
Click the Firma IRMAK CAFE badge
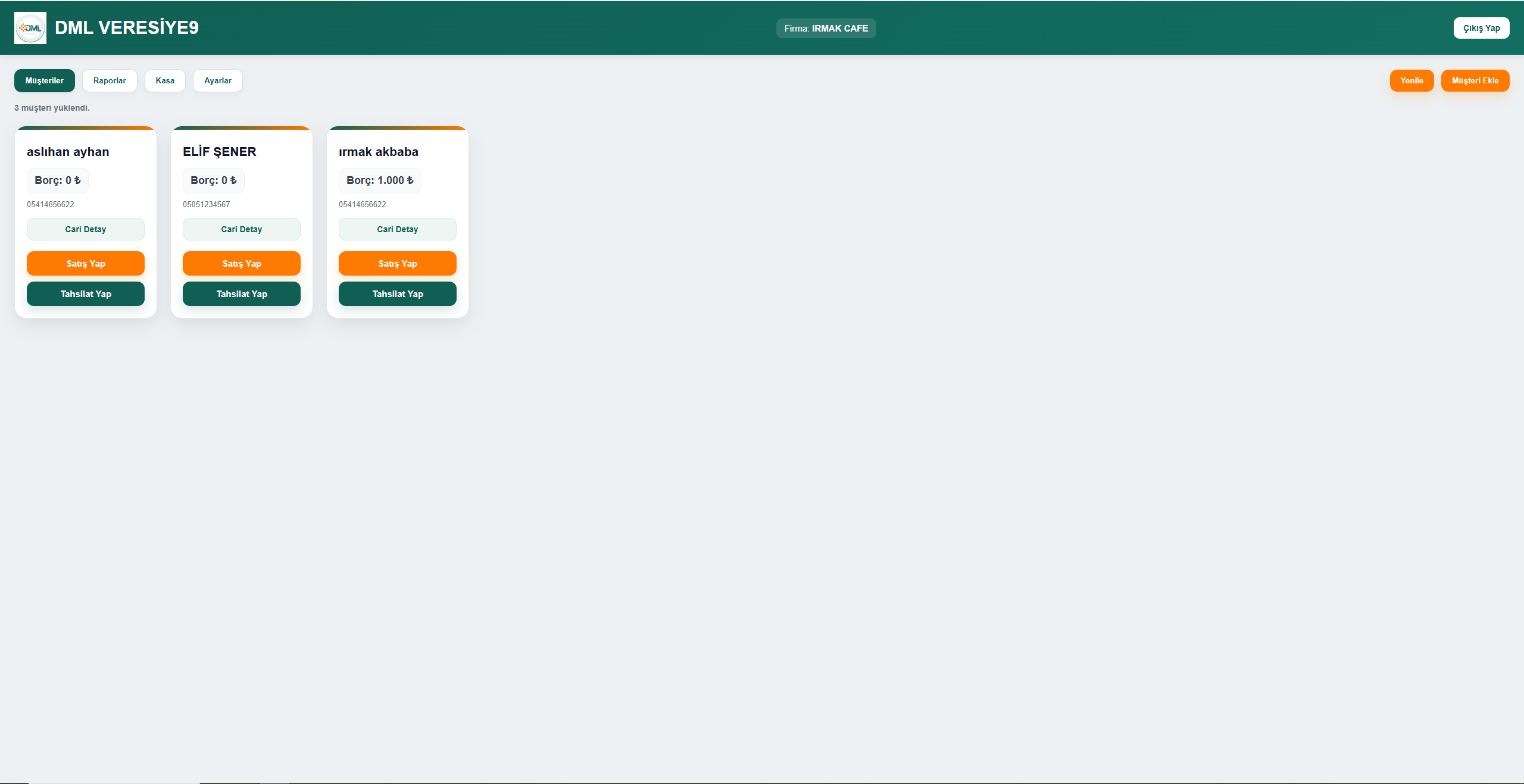[x=826, y=28]
